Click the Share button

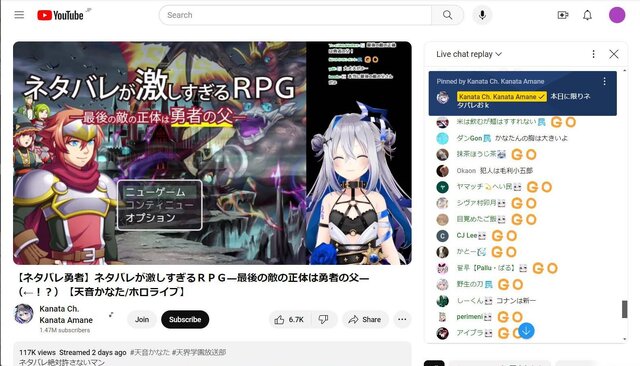[364, 319]
